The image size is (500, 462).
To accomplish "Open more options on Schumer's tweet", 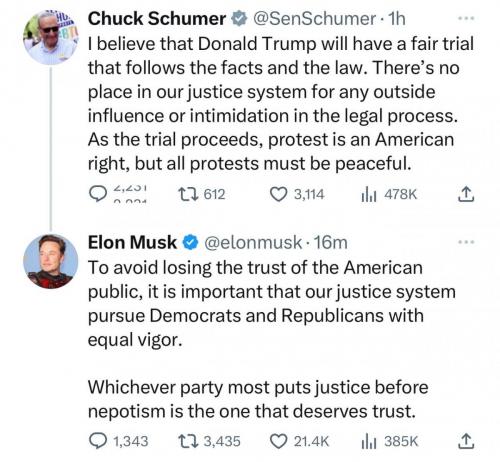I will 466,18.
